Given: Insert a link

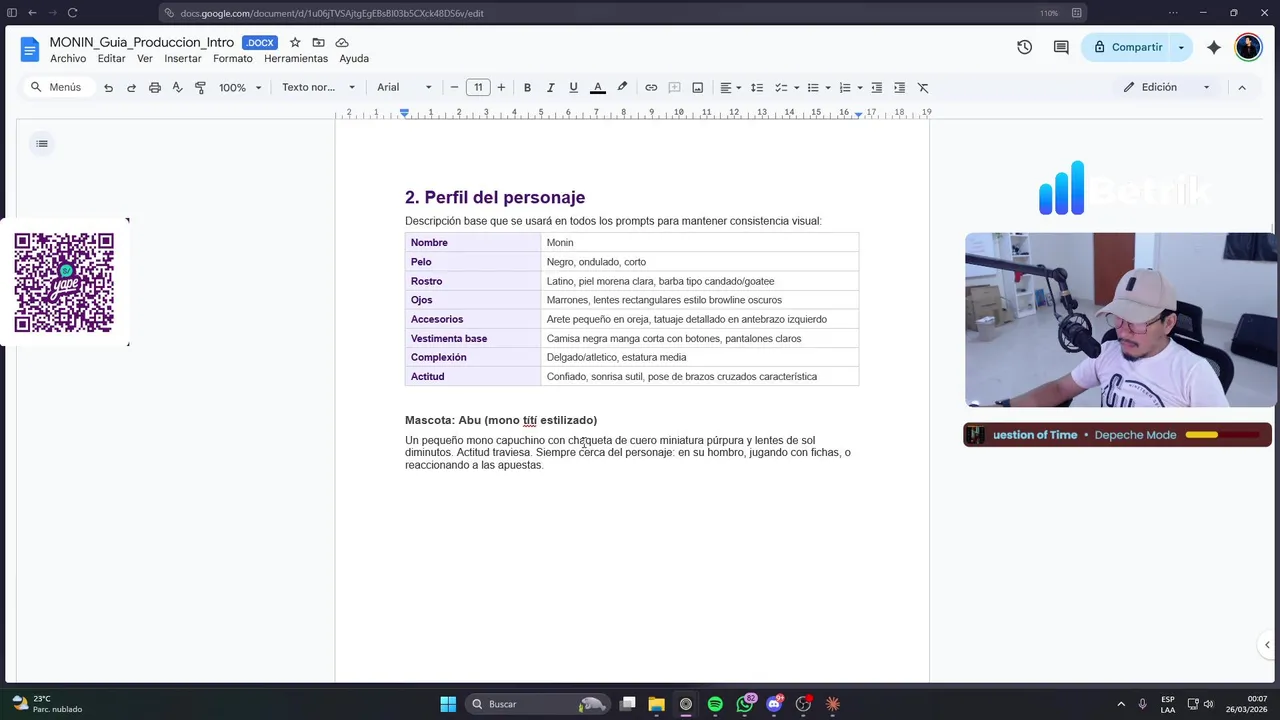Looking at the screenshot, I should click(x=651, y=88).
